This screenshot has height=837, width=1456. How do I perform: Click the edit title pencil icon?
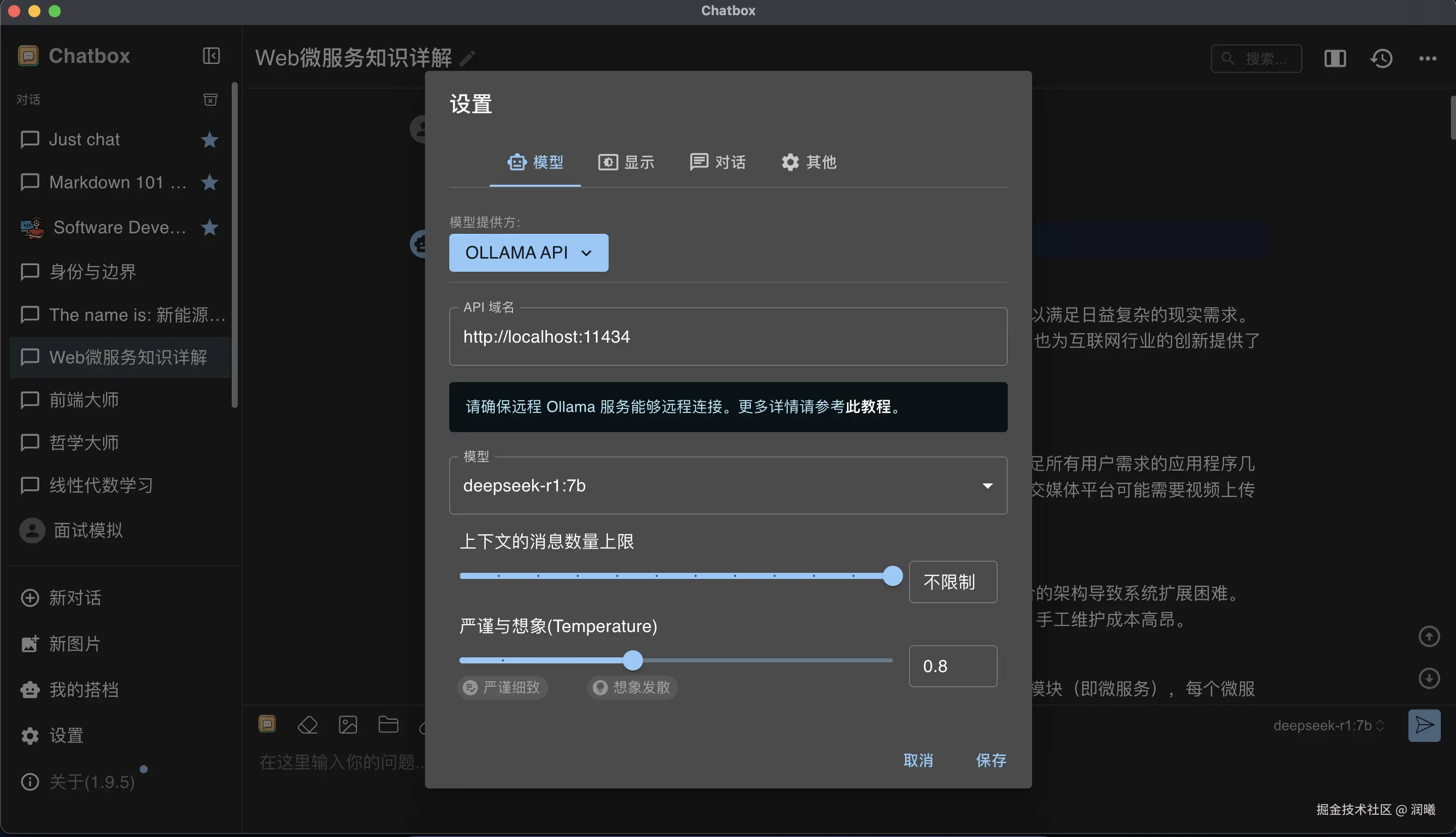pos(467,58)
